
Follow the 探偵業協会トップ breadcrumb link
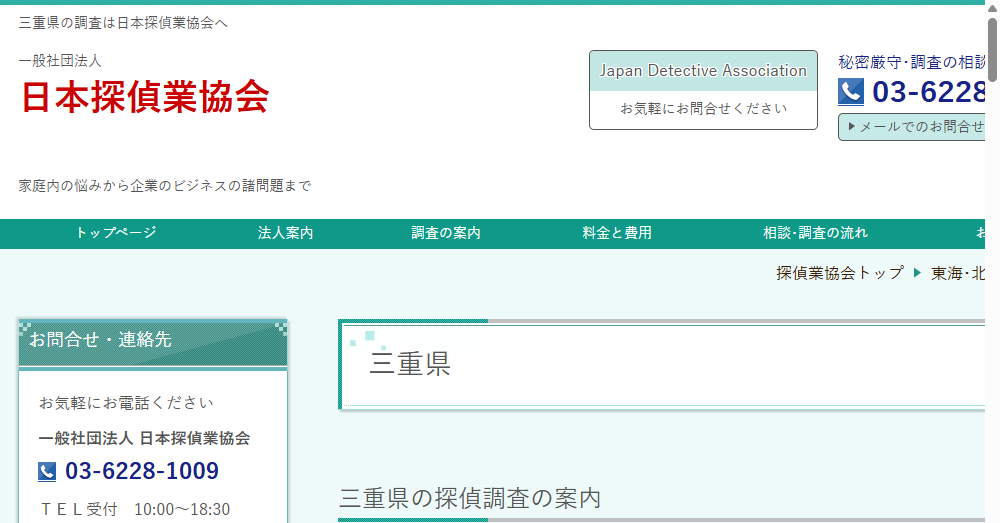pyautogui.click(x=839, y=273)
